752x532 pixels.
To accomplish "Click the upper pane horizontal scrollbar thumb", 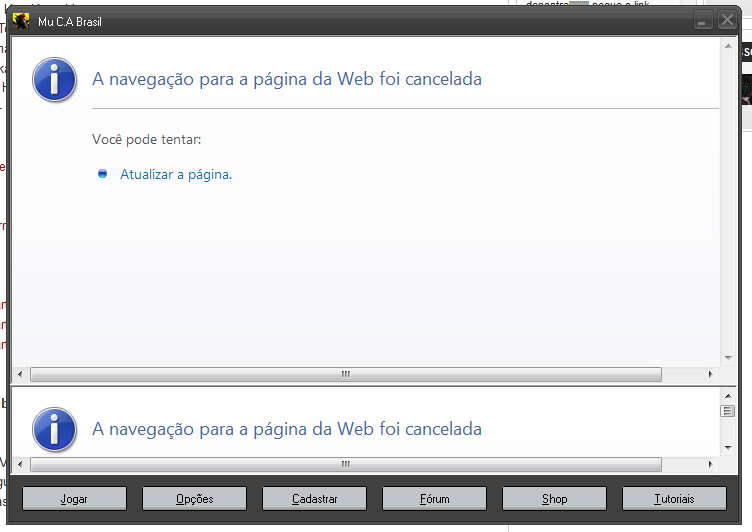I will [x=345, y=375].
